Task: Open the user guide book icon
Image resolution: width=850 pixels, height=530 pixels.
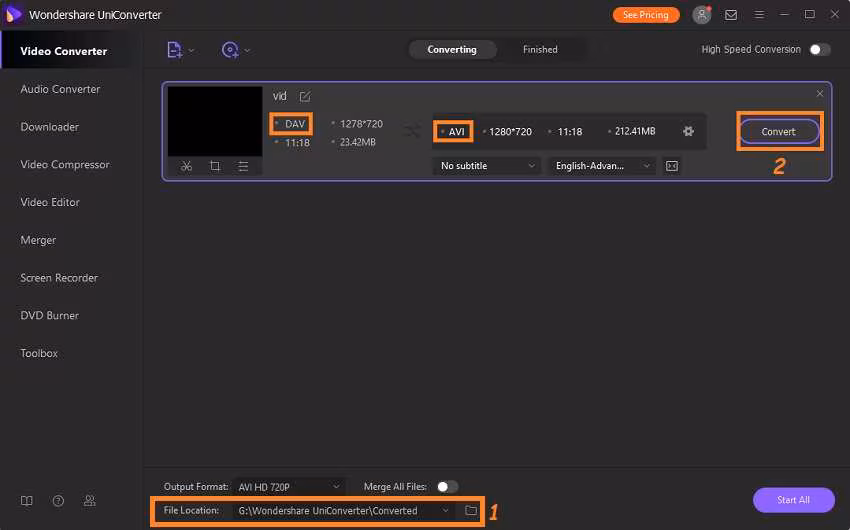Action: pyautogui.click(x=27, y=501)
